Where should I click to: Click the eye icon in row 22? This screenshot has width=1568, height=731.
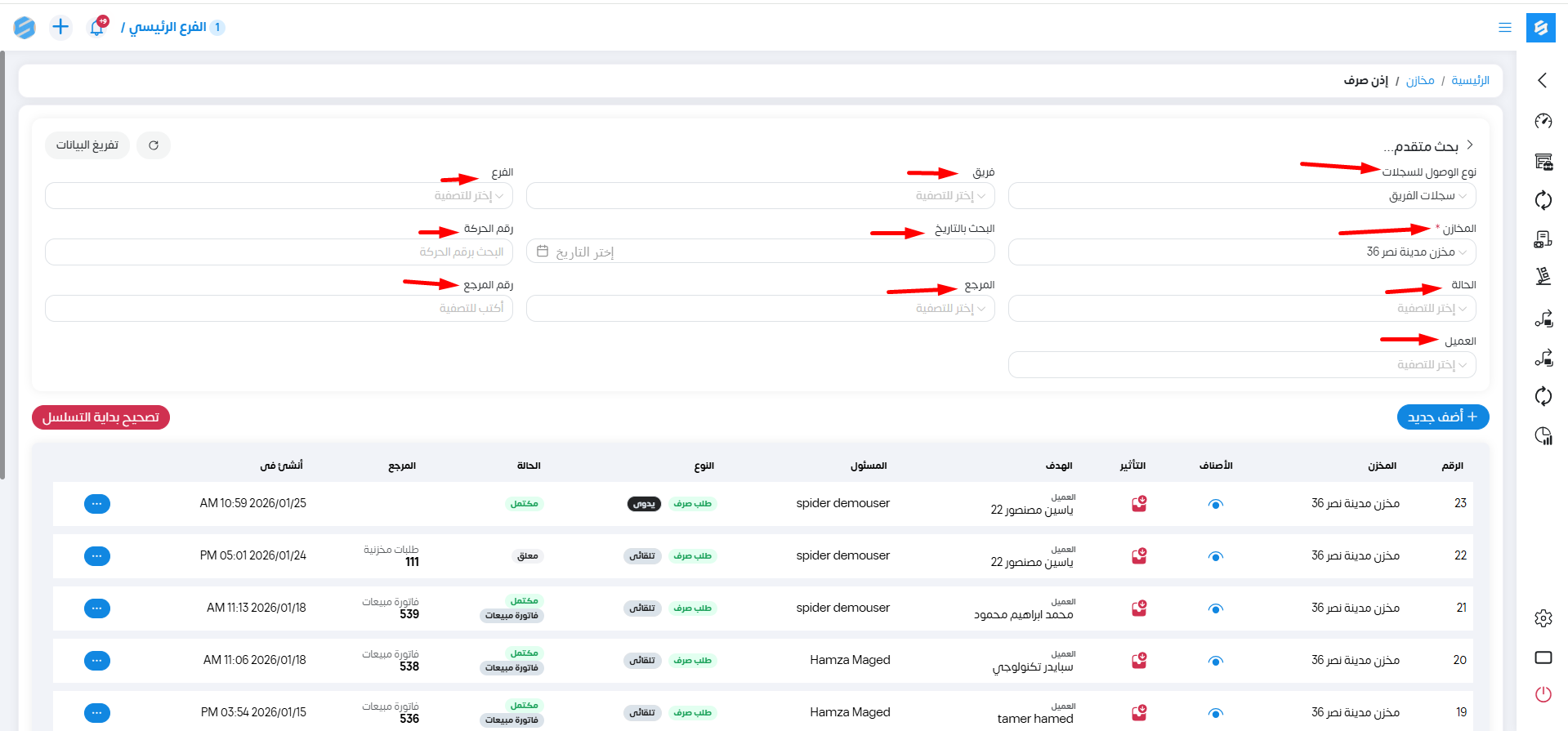click(1215, 556)
